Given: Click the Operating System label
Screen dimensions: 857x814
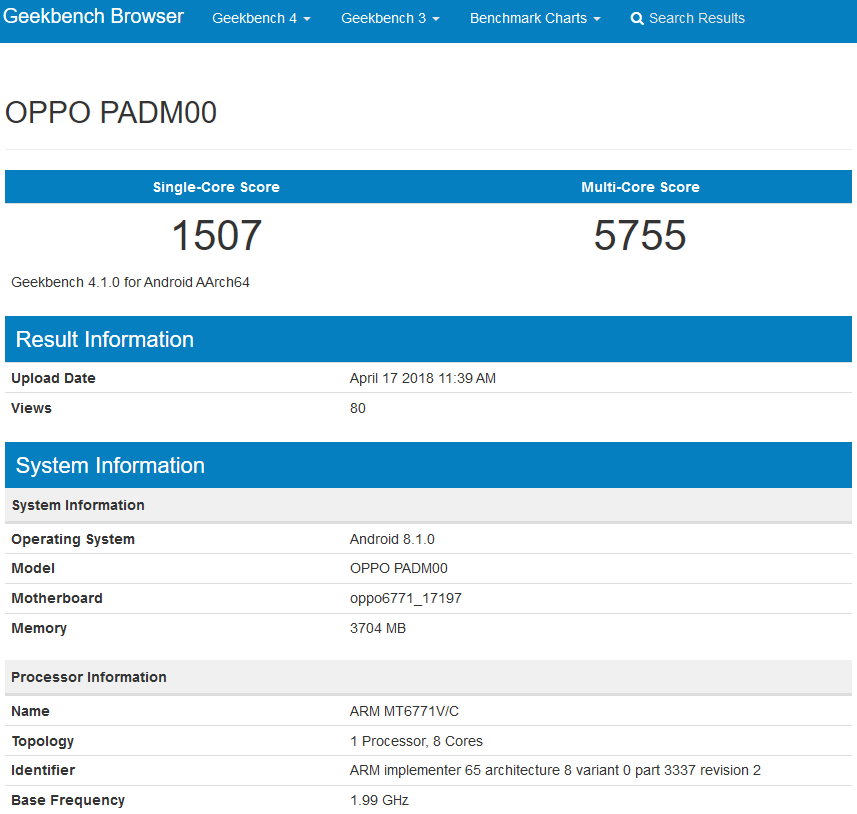Looking at the screenshot, I should tap(73, 540).
